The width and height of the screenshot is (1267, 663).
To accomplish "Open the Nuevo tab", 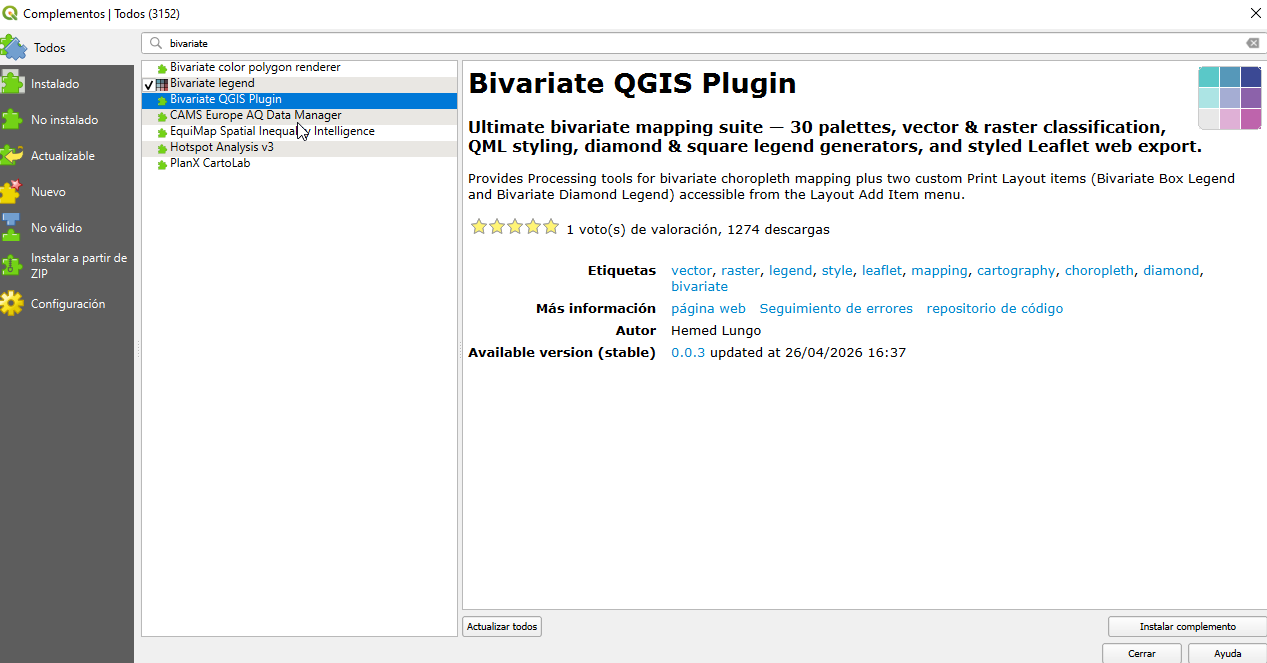I will coord(67,192).
